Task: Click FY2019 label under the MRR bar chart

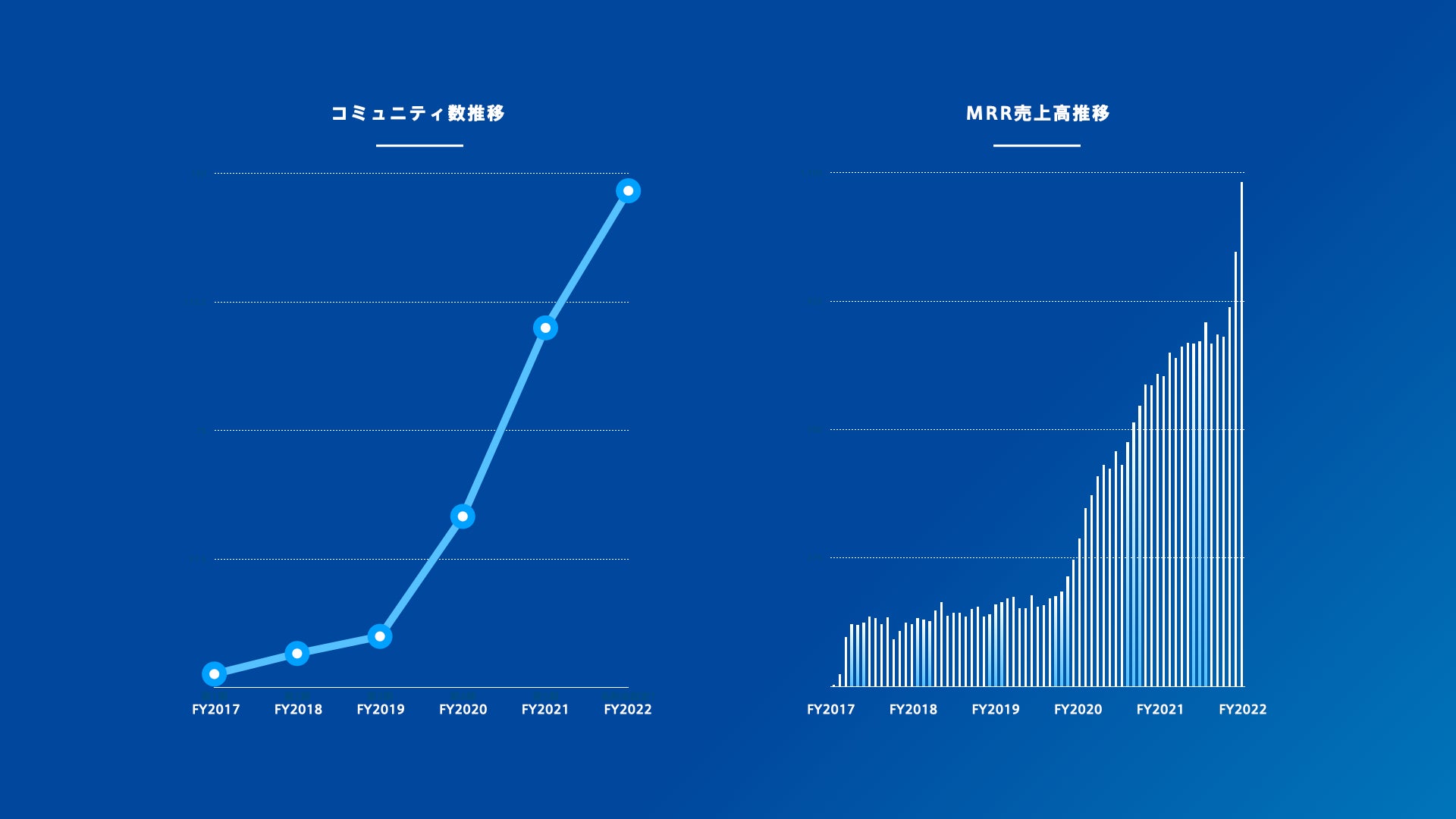Action: click(x=996, y=710)
